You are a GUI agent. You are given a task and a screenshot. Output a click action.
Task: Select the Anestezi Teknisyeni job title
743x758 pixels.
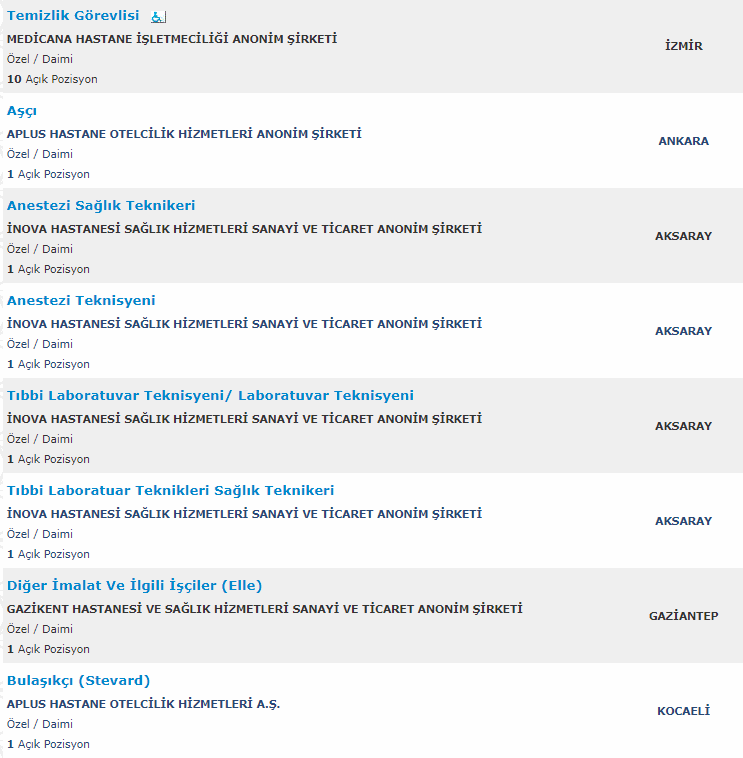81,301
